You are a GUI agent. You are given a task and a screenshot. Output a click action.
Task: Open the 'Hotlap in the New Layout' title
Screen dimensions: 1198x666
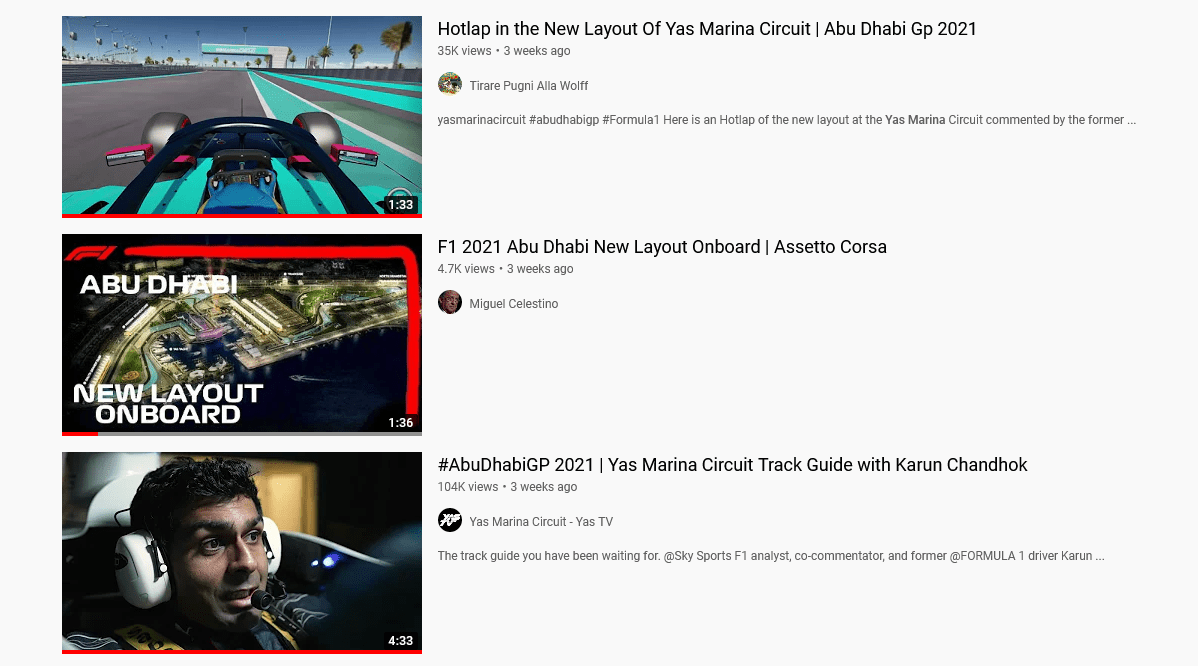click(x=707, y=29)
